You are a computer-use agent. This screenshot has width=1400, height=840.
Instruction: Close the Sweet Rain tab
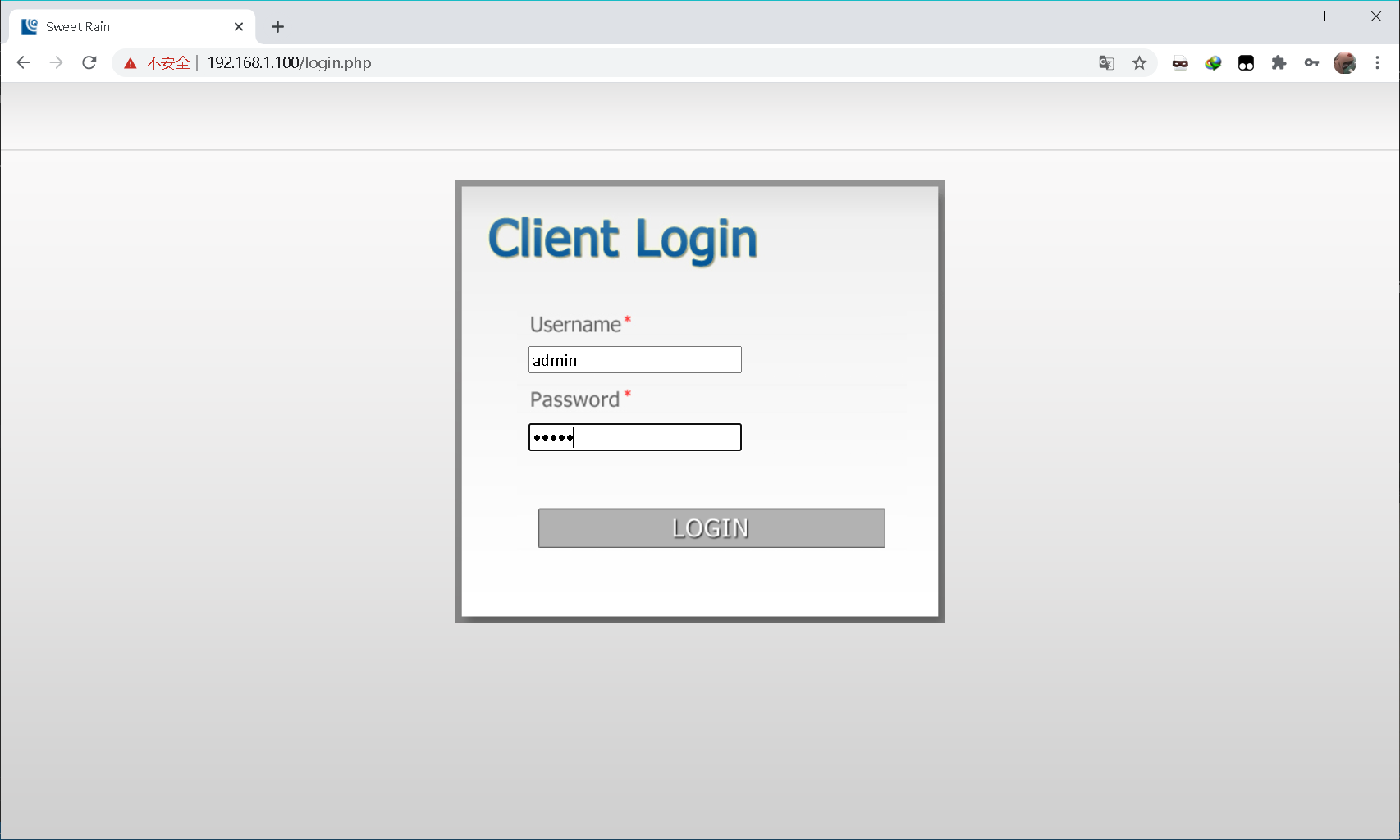(x=239, y=27)
